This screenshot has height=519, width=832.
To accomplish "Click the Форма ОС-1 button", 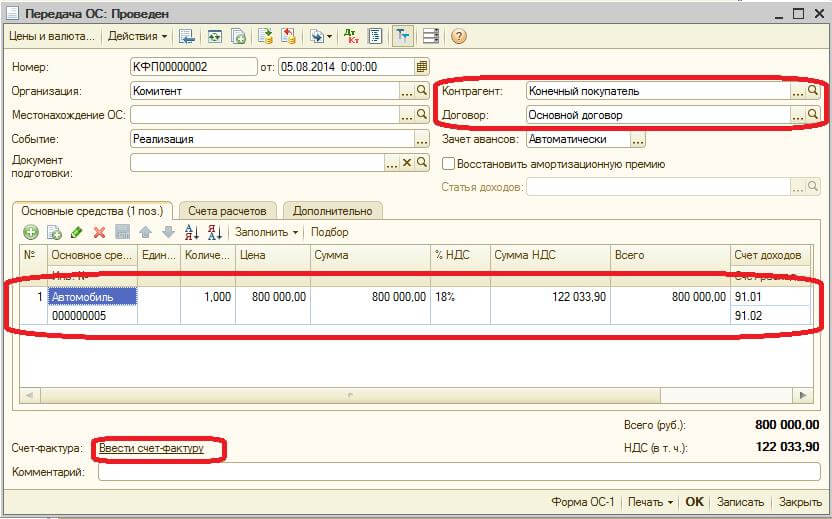I will pos(582,502).
